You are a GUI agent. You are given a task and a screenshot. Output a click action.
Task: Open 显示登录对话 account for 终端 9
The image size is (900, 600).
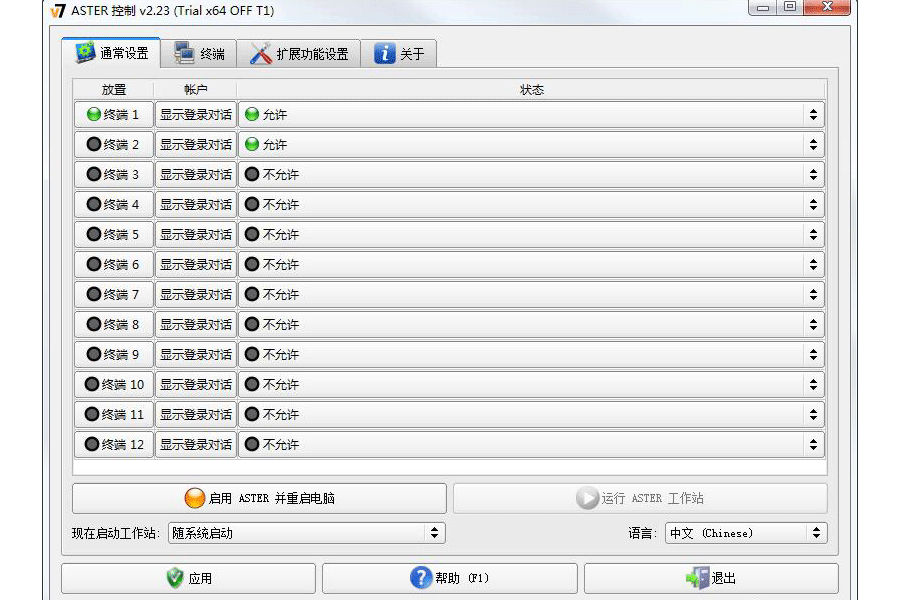click(x=196, y=354)
